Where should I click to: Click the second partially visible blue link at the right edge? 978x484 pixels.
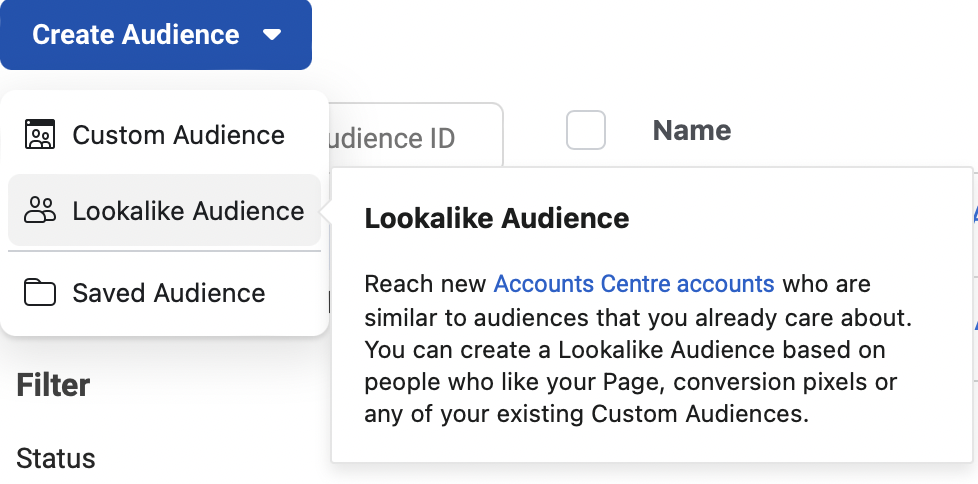(x=974, y=324)
